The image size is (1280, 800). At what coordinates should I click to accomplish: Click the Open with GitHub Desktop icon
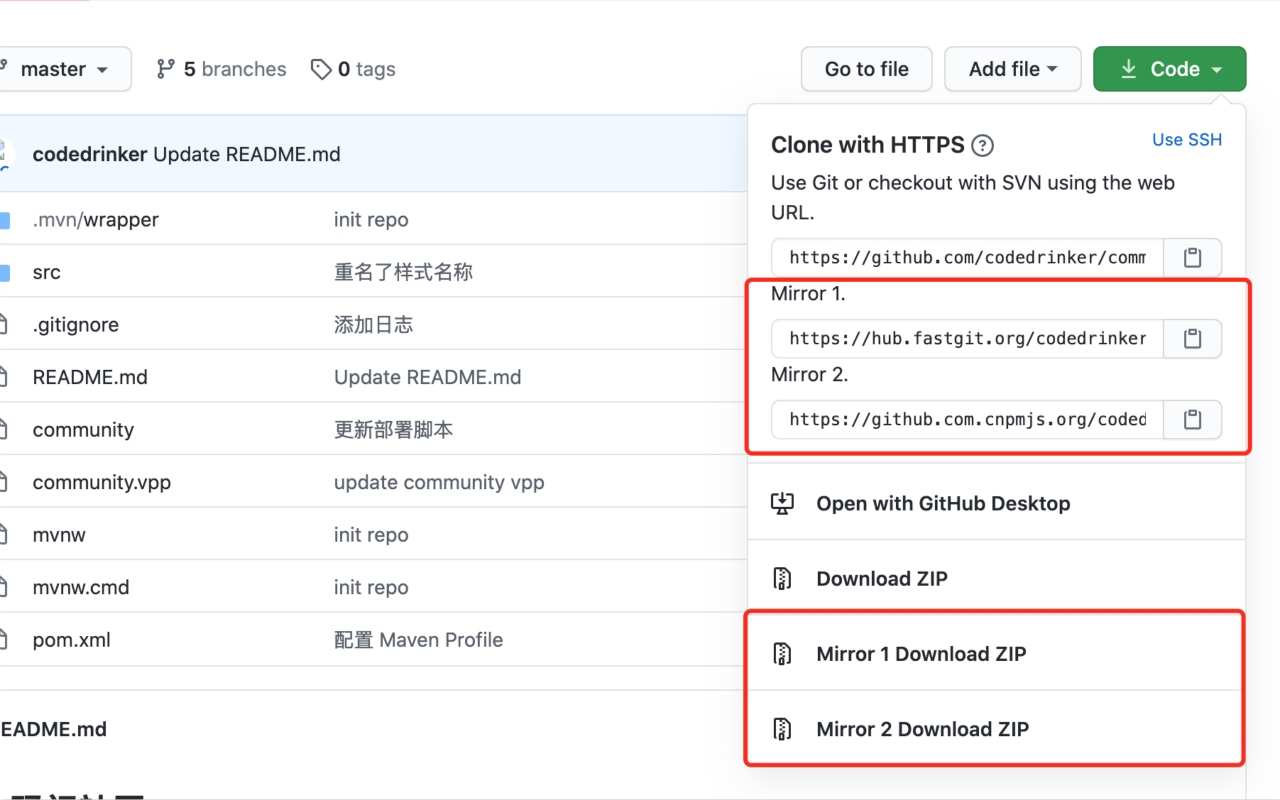(x=784, y=503)
